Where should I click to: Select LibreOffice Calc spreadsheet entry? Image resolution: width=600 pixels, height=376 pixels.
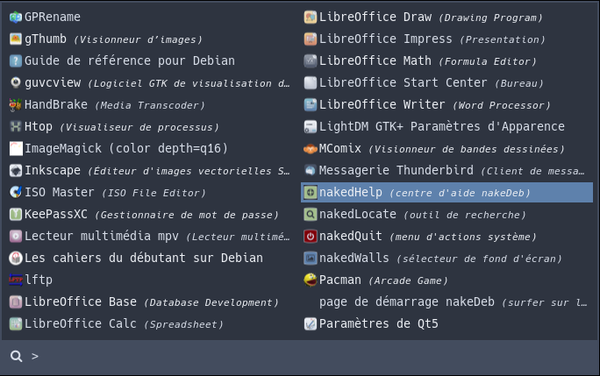coord(150,324)
